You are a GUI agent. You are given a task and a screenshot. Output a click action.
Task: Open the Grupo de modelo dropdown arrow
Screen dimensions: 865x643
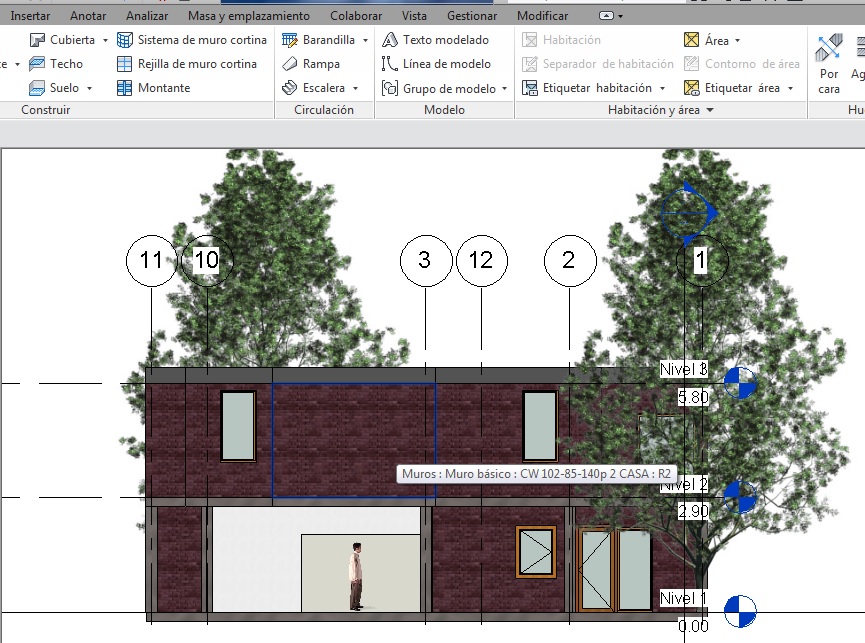[504, 89]
